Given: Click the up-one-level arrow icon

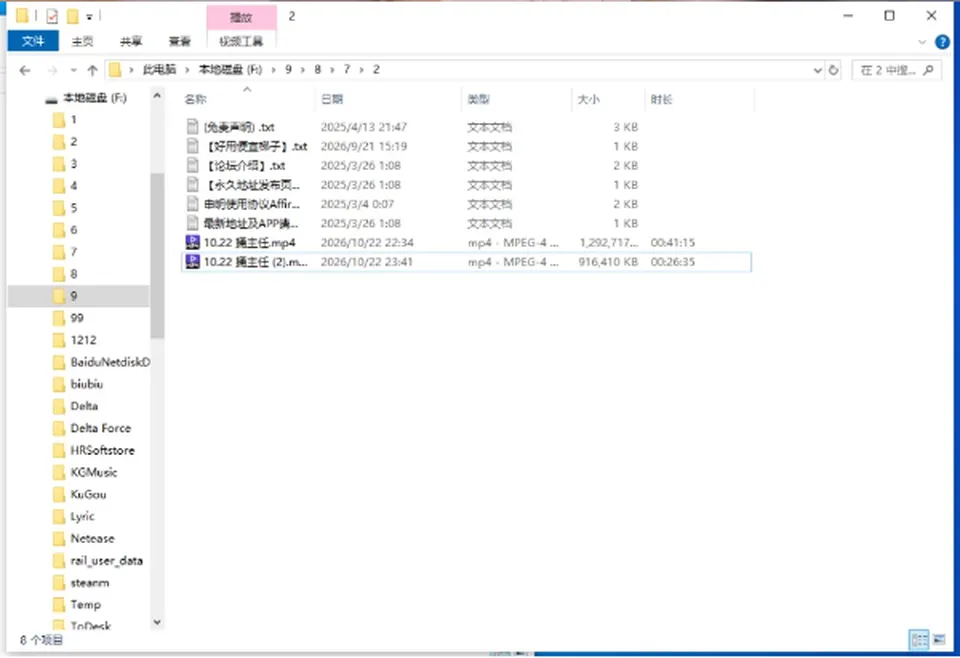Looking at the screenshot, I should (92, 70).
